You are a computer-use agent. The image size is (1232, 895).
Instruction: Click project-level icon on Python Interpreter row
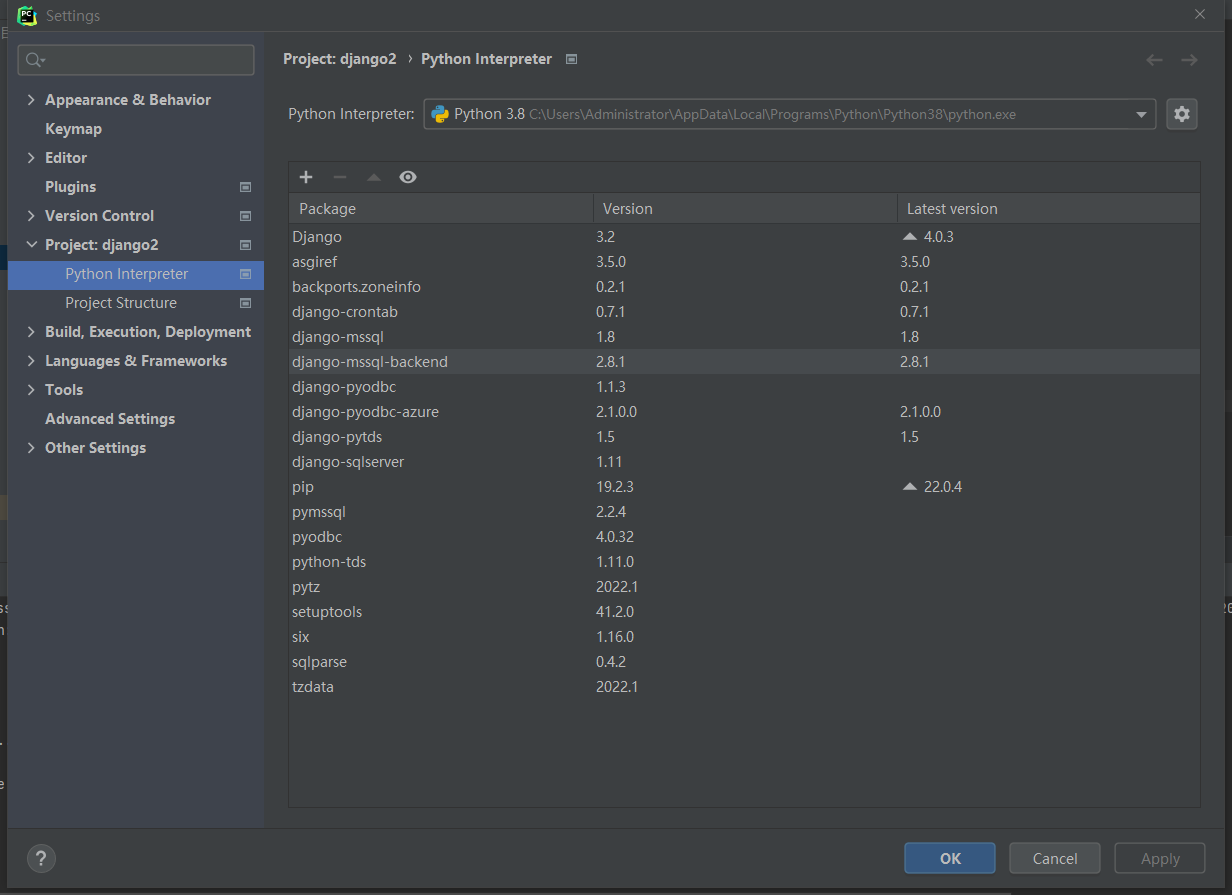(x=246, y=274)
